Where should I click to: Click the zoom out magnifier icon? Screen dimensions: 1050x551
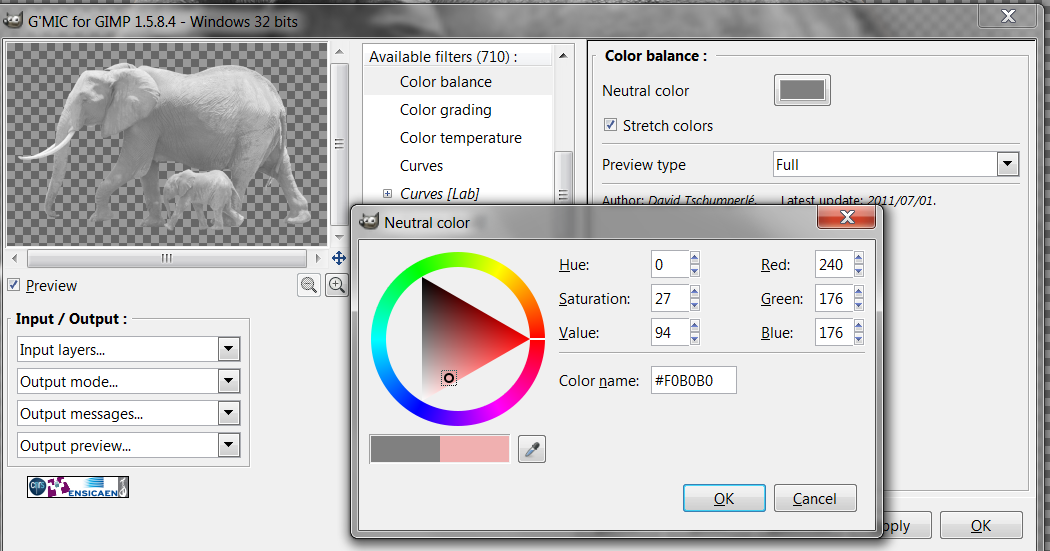[x=309, y=285]
